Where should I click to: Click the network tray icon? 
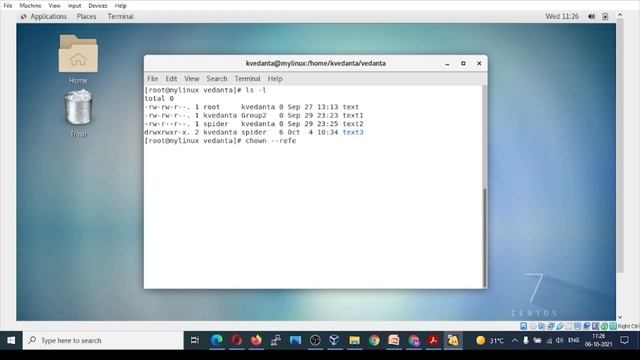pos(549,340)
